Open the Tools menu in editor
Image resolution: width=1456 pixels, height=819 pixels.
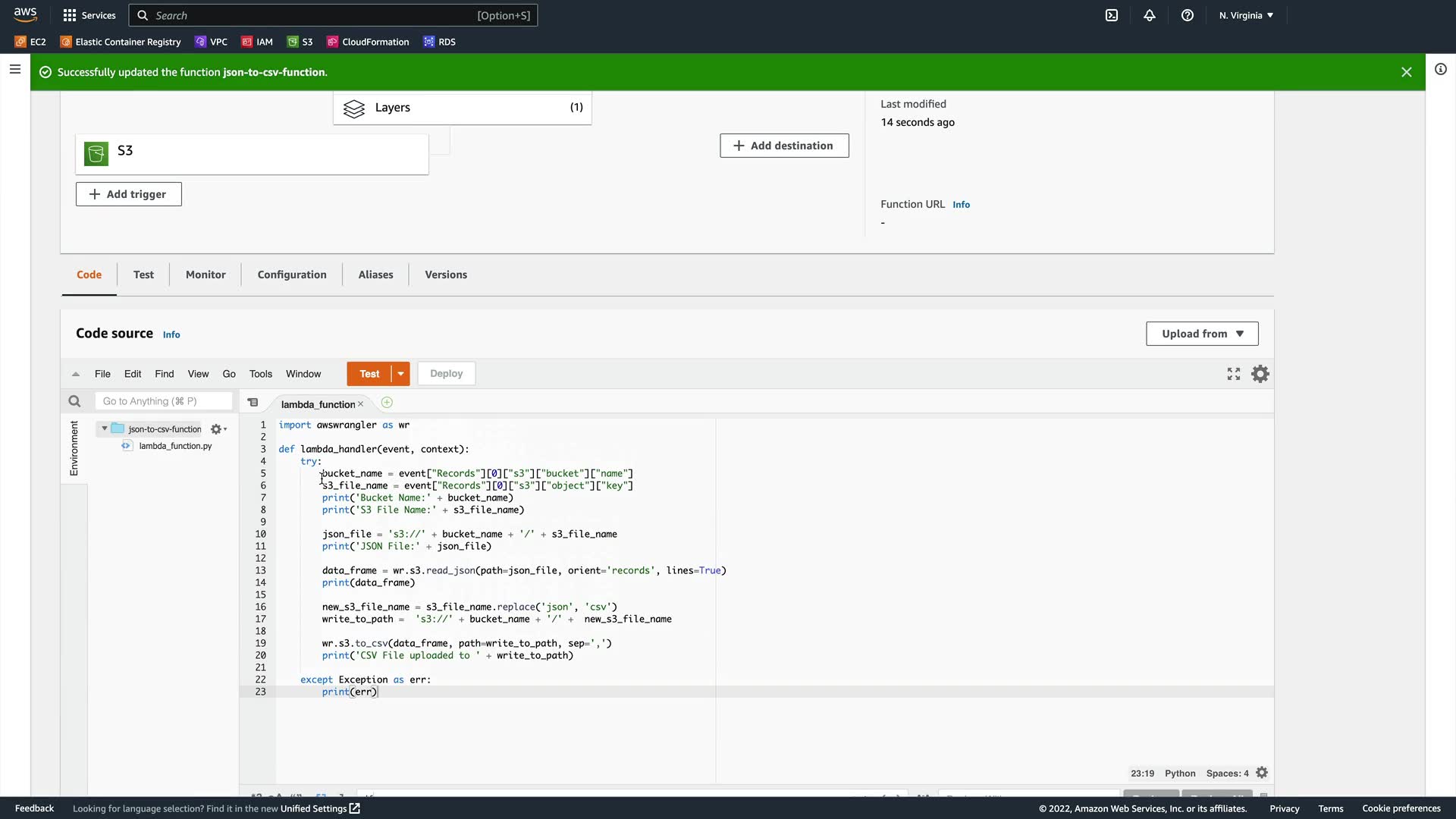point(260,374)
